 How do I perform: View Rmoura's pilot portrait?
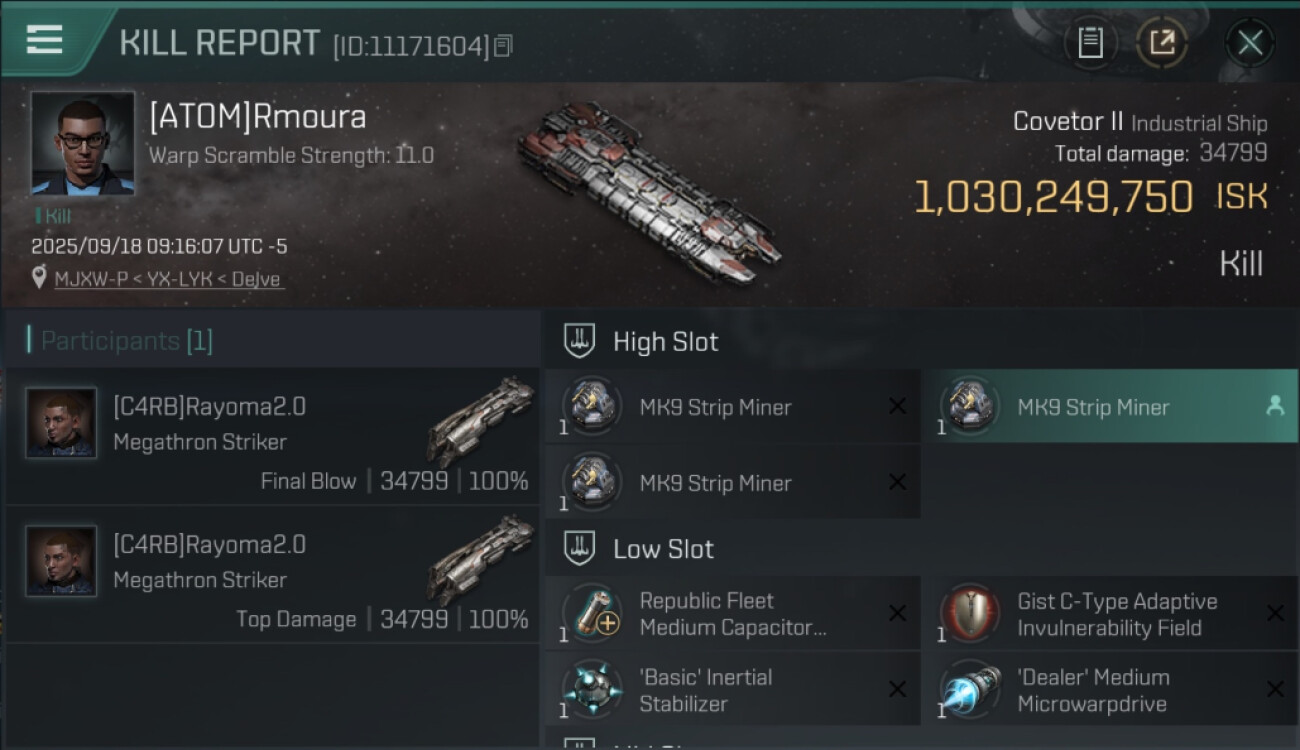pos(82,143)
